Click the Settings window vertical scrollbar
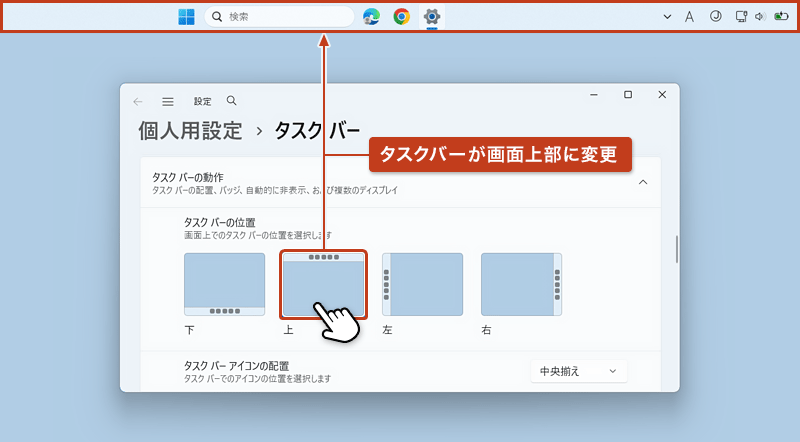 click(677, 249)
